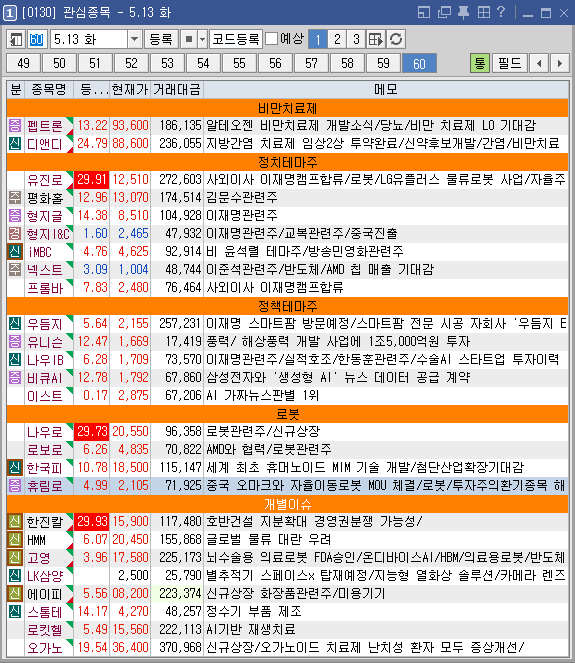575x663 pixels.
Task: Click the 신 badge icon on 한진칼 row
Action: (15, 521)
